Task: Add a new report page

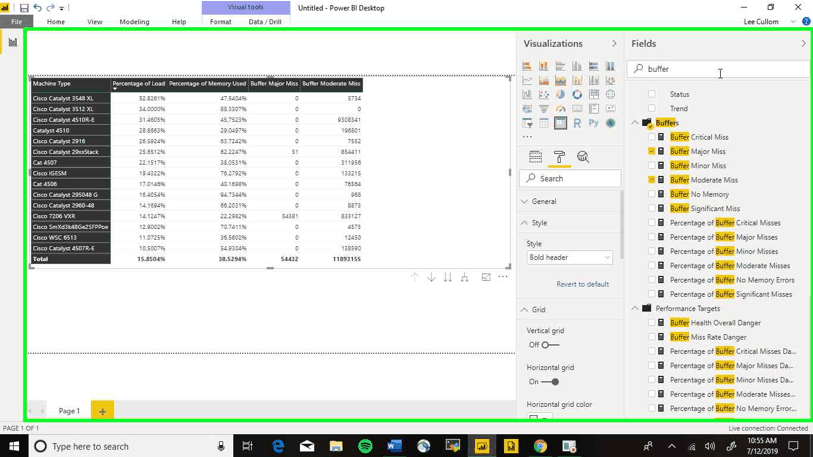Action: pyautogui.click(x=102, y=411)
